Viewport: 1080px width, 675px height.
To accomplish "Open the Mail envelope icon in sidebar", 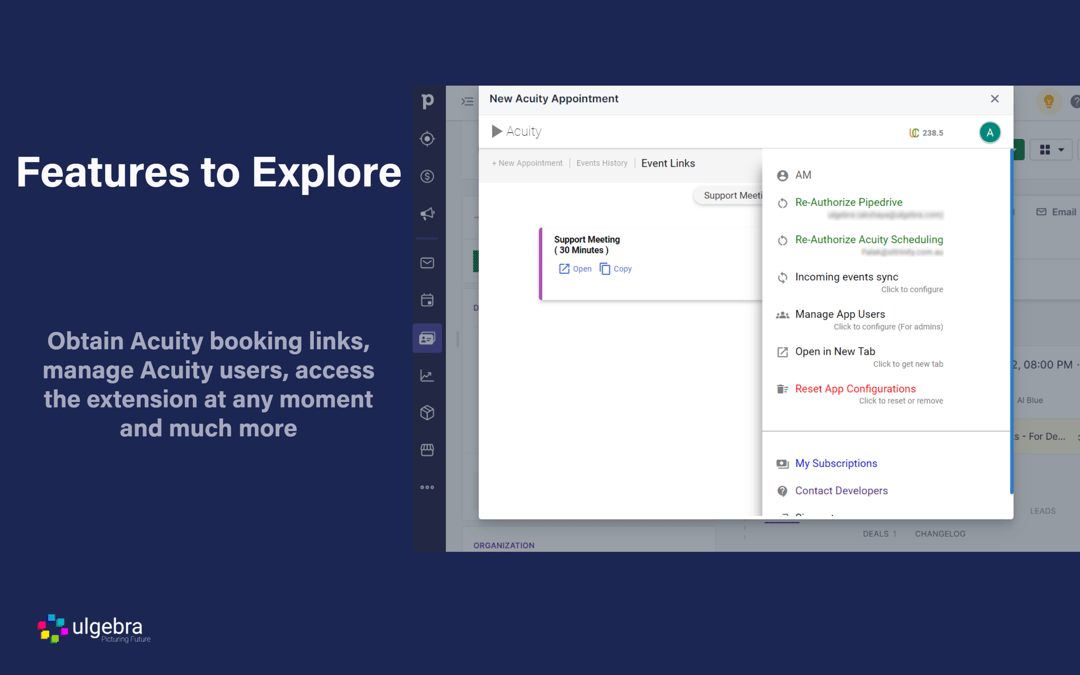I will 427,262.
